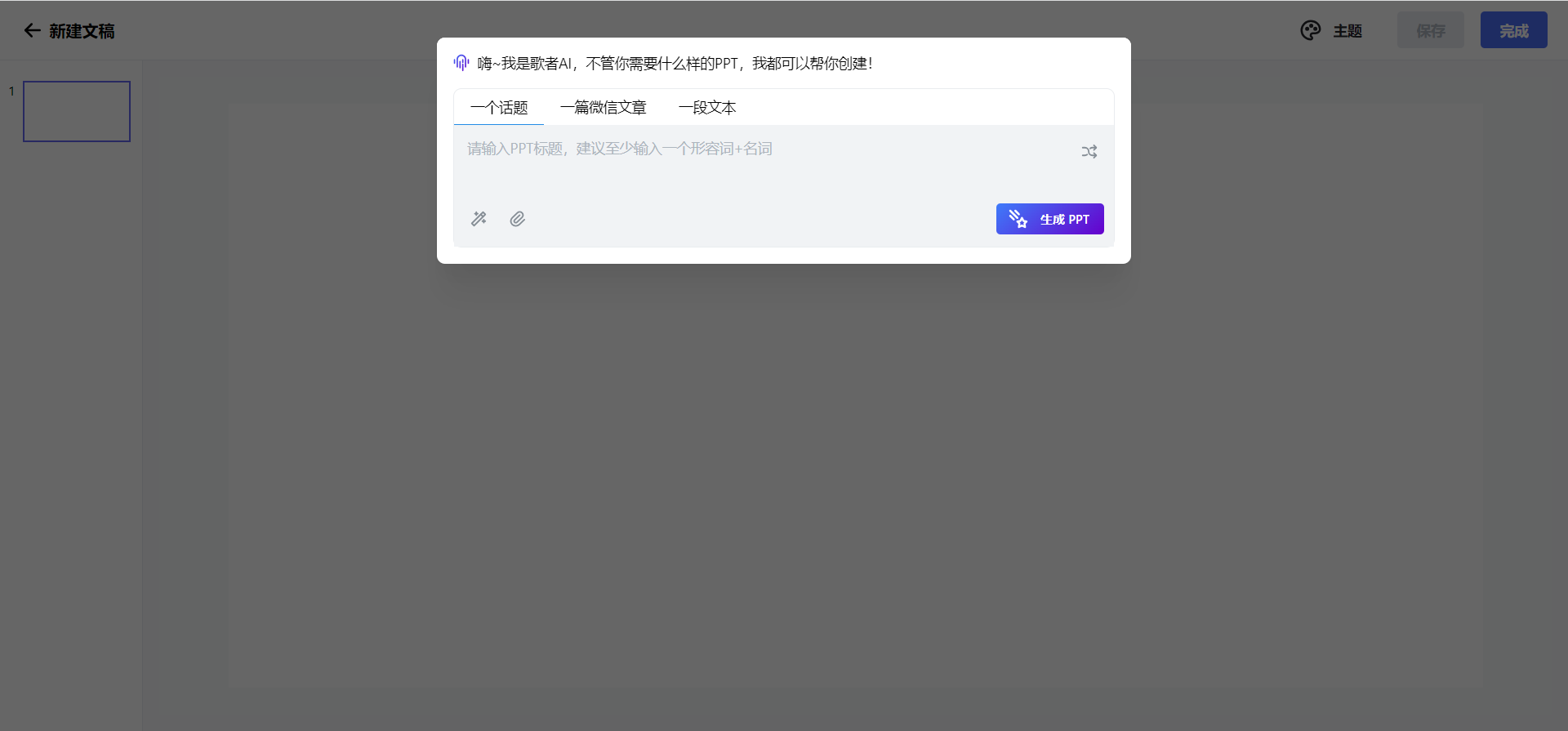The height and width of the screenshot is (731, 1568).
Task: Click the slide number 1 label
Action: (11, 91)
